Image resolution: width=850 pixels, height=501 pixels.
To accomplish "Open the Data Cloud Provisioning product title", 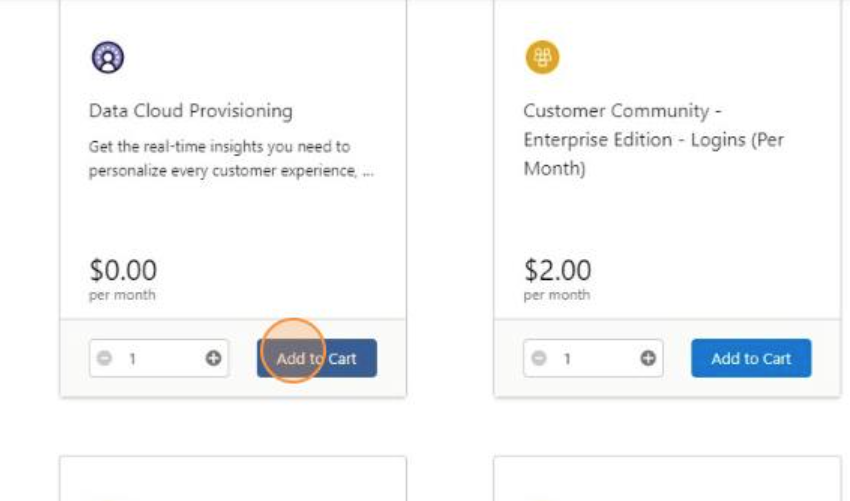I will tap(191, 111).
